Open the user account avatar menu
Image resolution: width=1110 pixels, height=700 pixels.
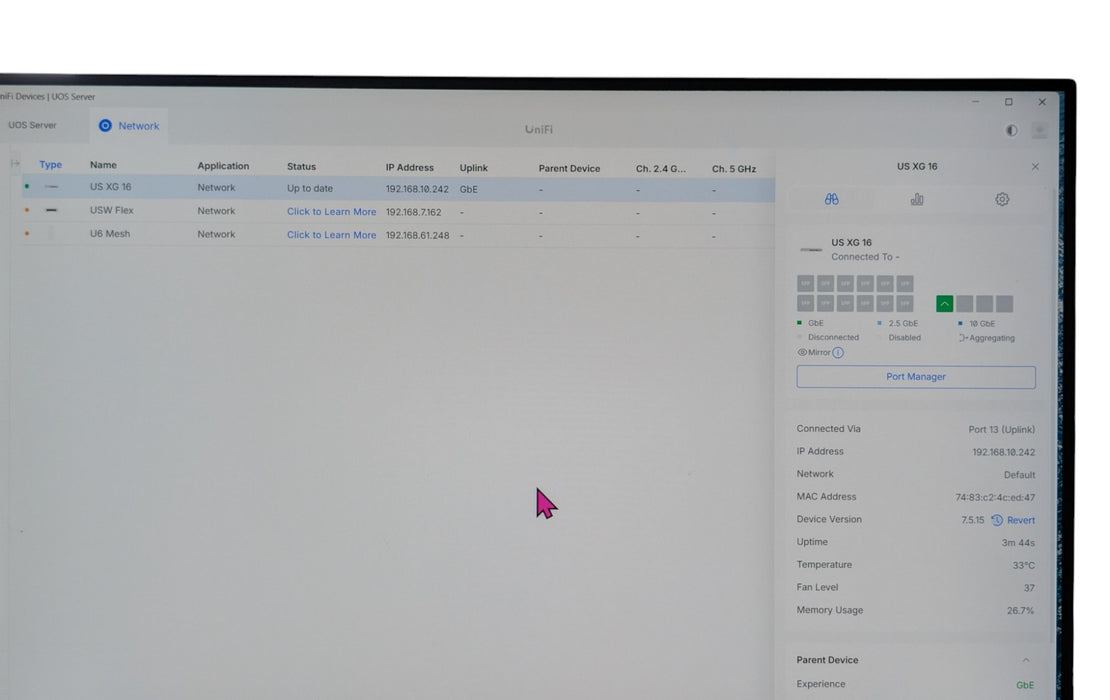coord(1039,131)
